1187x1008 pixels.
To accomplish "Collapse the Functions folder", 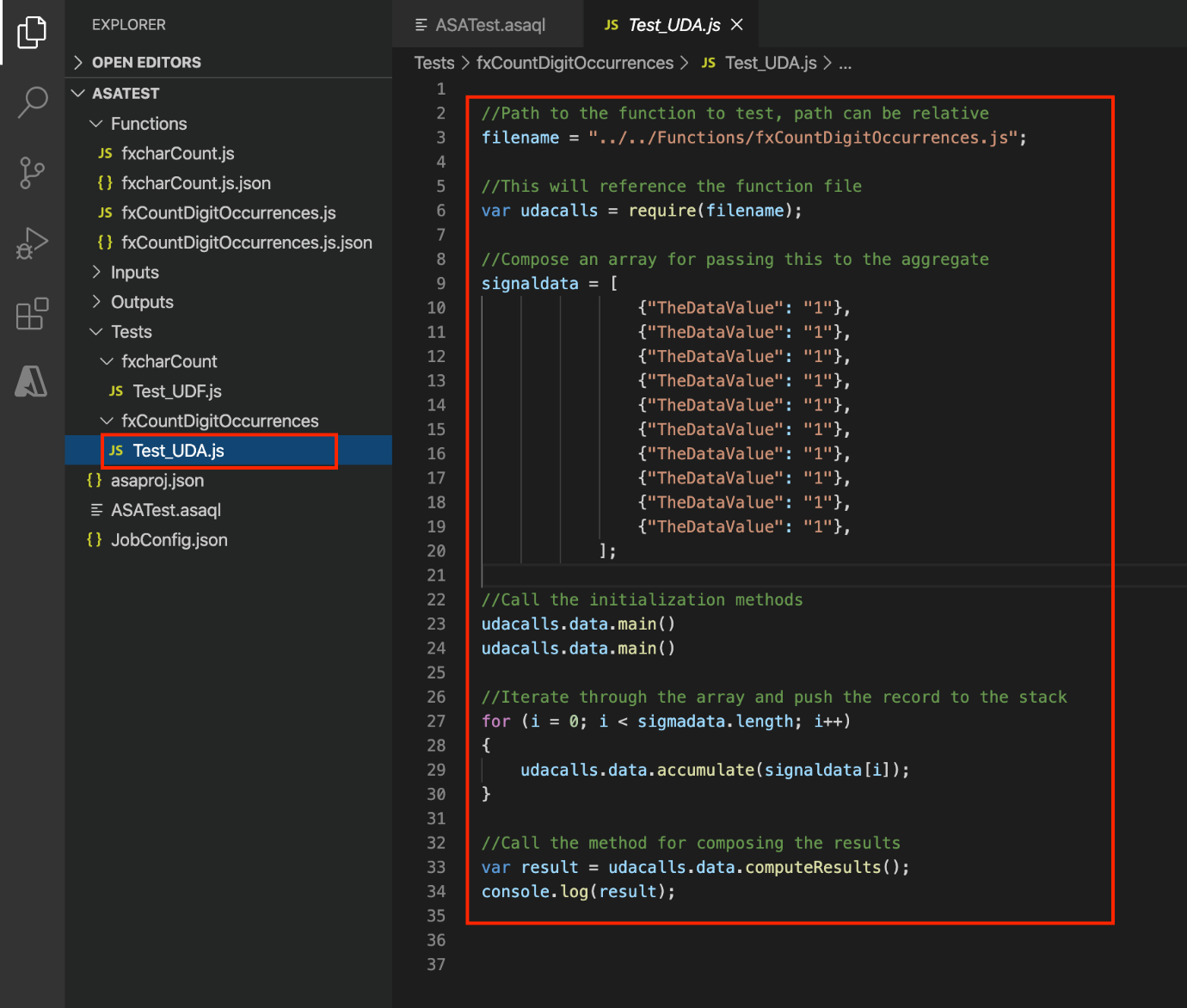I will 148,124.
